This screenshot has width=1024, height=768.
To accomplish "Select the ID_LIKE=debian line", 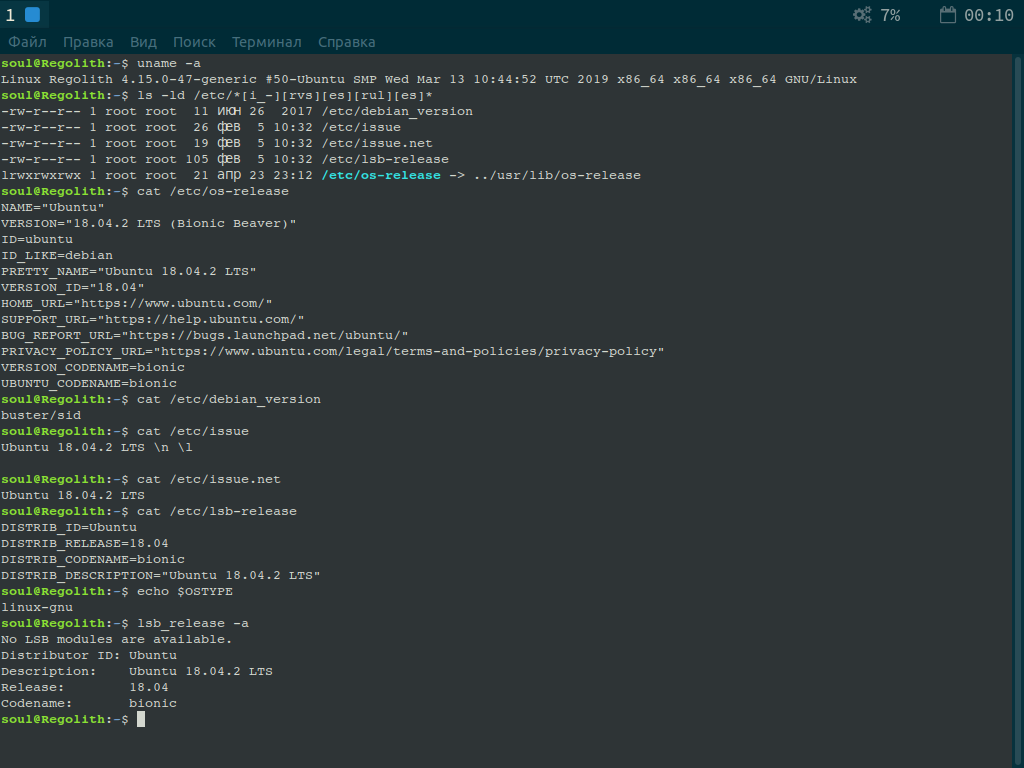I will 57,255.
